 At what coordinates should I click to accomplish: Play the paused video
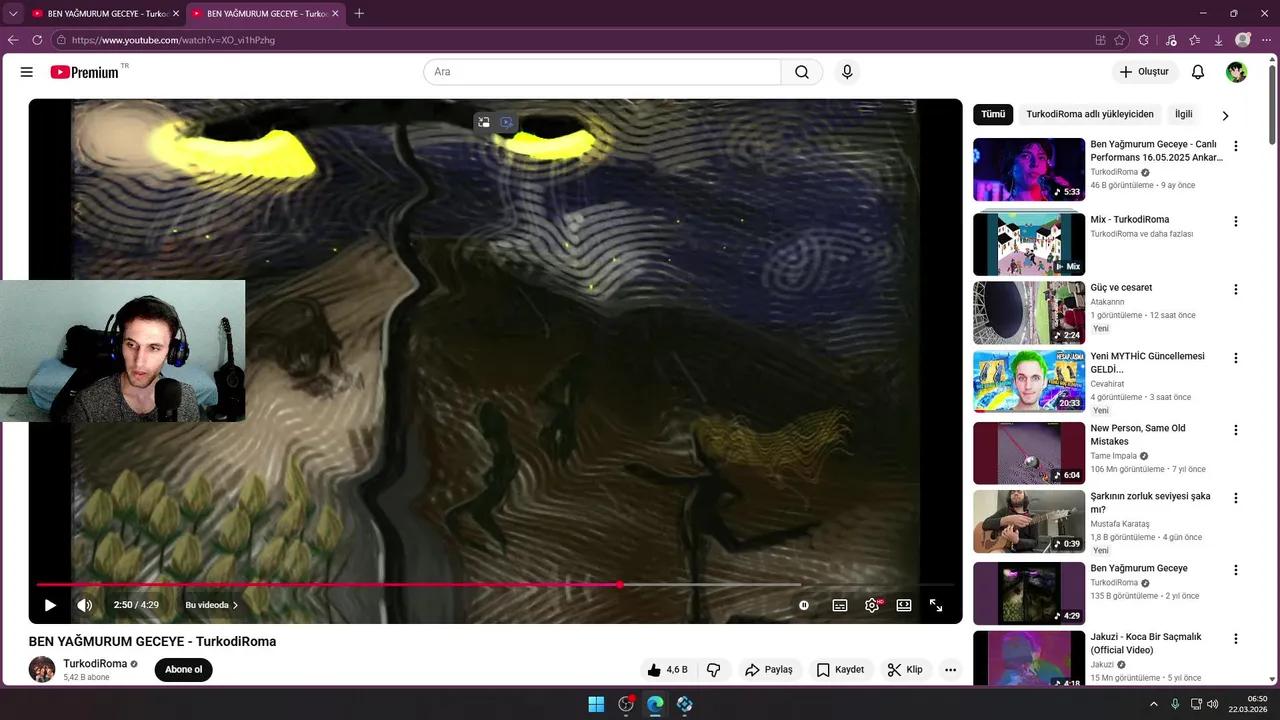50,605
